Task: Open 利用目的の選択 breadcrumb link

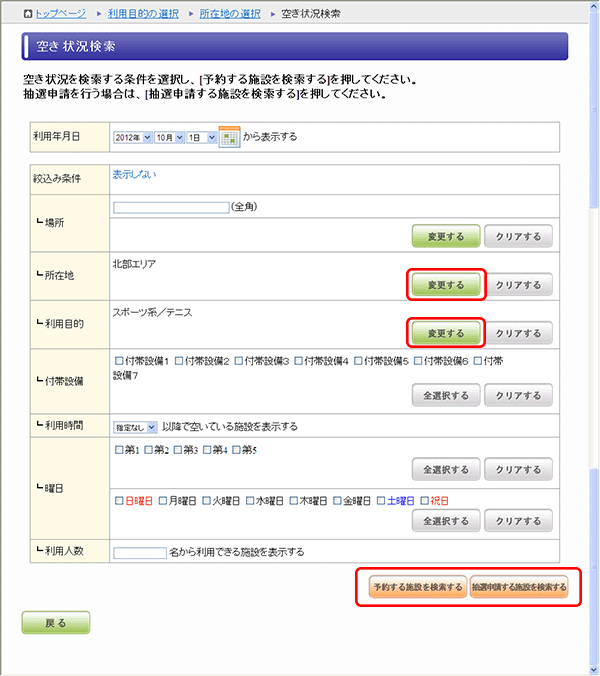Action: (143, 14)
